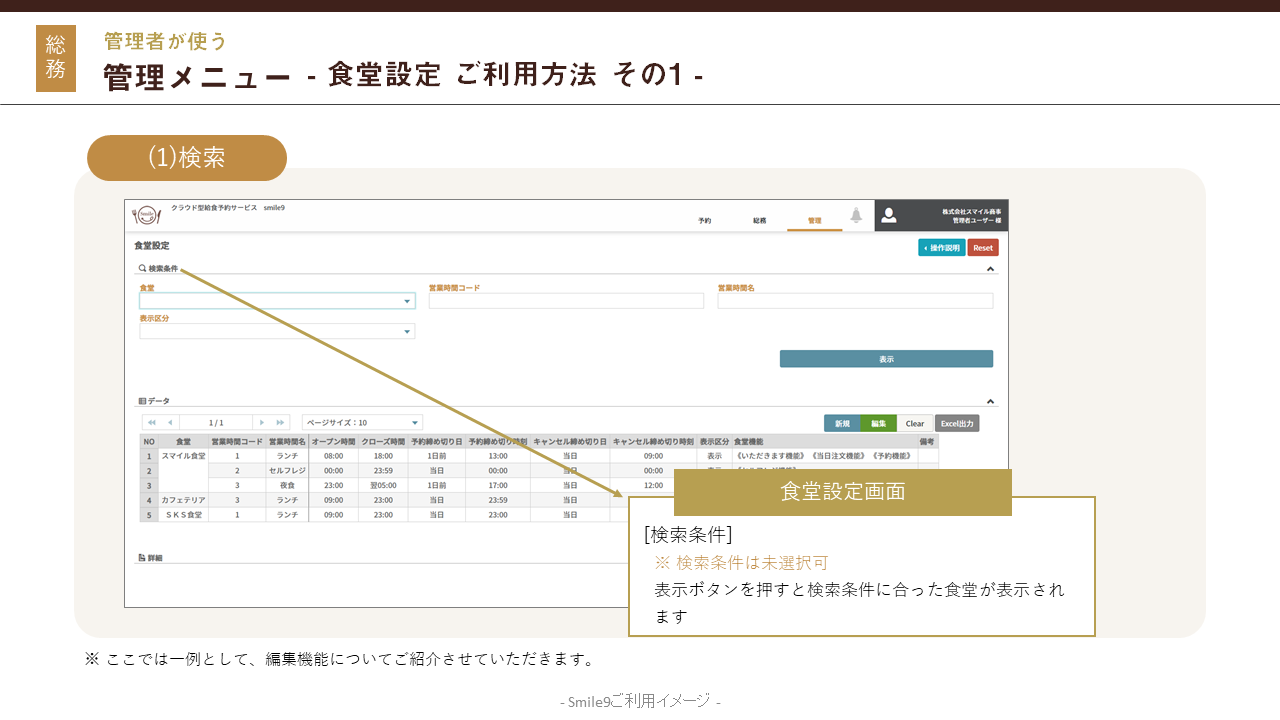This screenshot has width=1280, height=720.
Task: Click the green 編集 button
Action: point(878,424)
